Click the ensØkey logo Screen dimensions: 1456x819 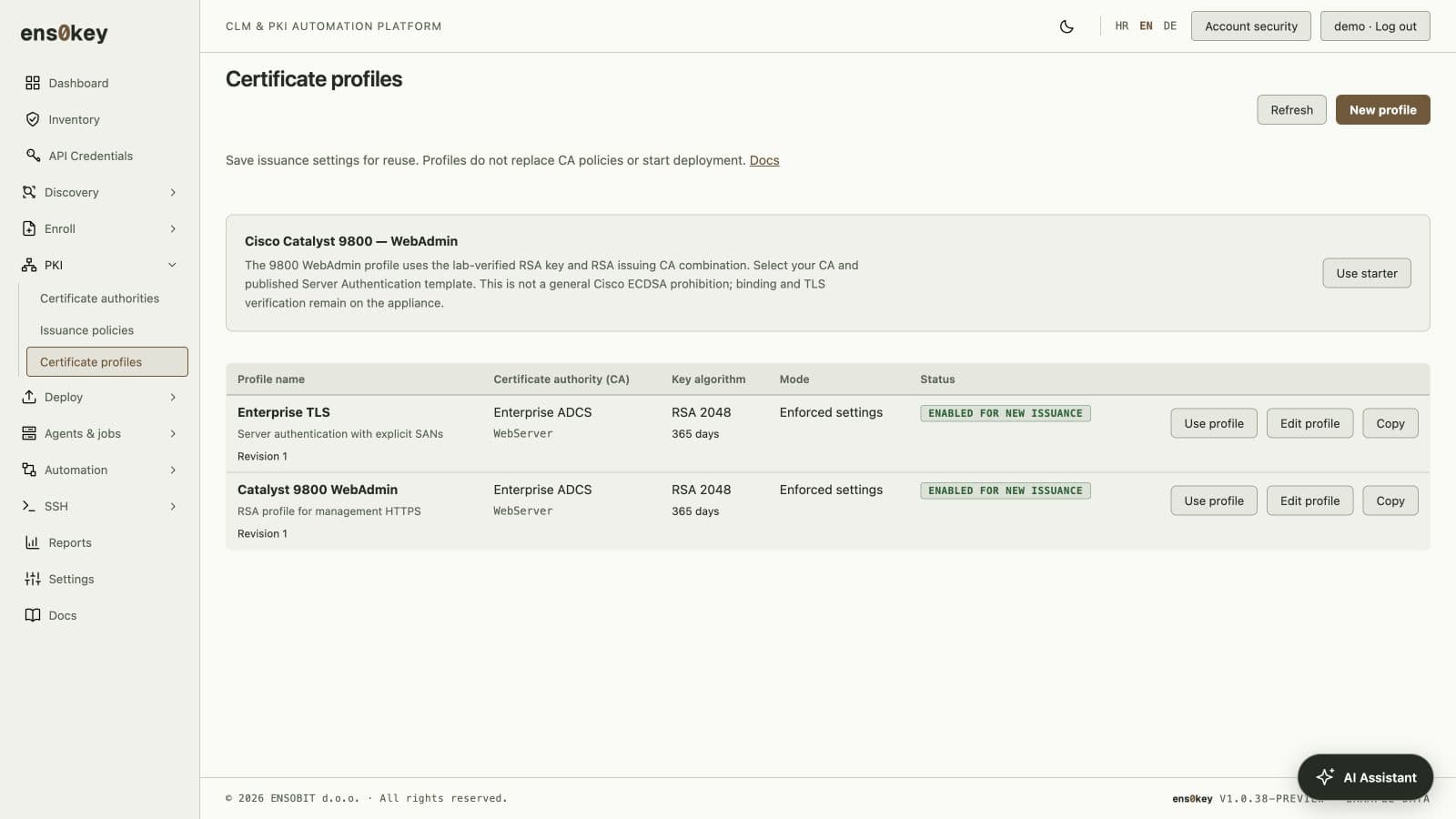(x=64, y=33)
